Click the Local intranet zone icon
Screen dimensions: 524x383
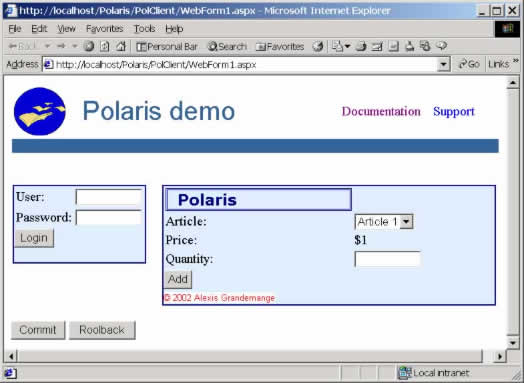coord(405,373)
